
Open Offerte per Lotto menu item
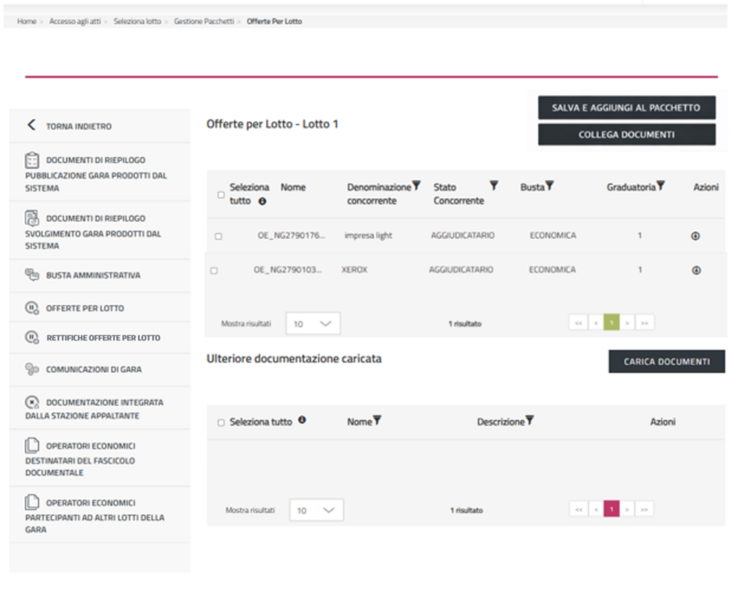coord(100,308)
